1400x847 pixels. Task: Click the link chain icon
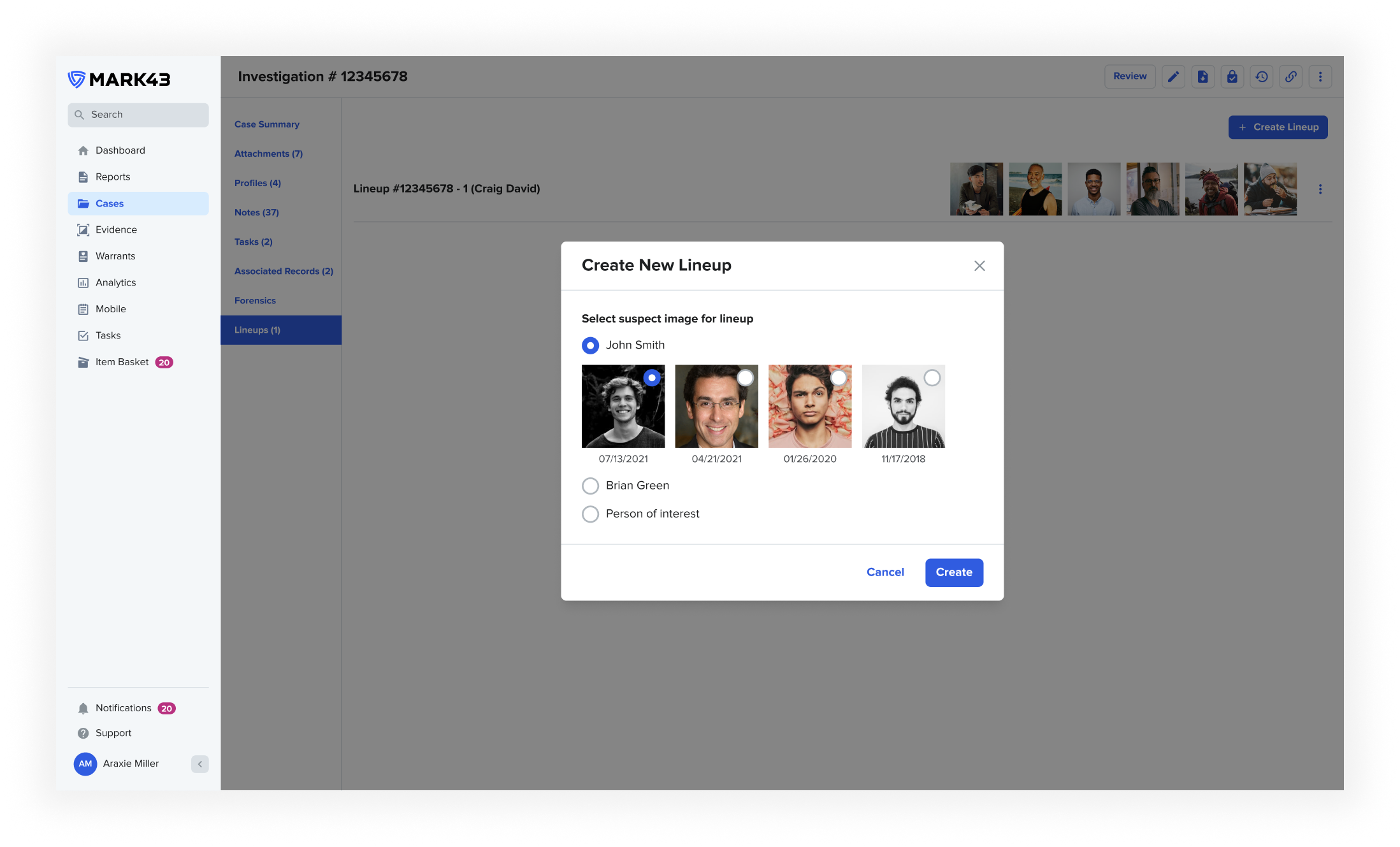pyautogui.click(x=1290, y=76)
